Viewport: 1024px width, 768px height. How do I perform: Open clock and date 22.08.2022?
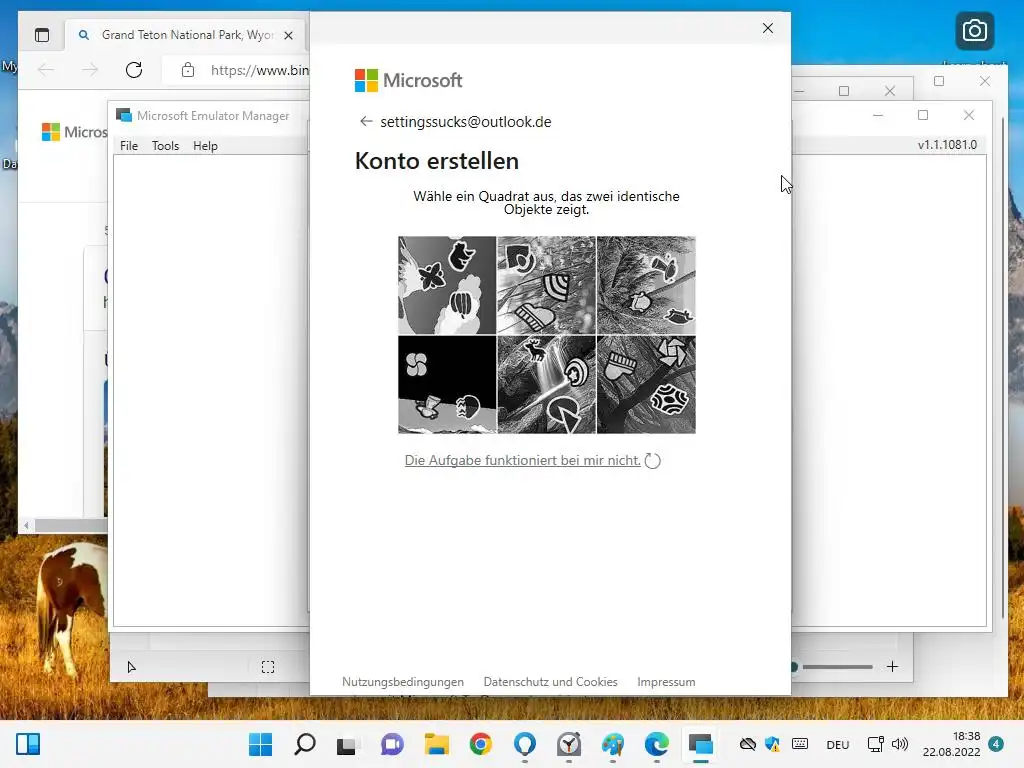[952, 744]
